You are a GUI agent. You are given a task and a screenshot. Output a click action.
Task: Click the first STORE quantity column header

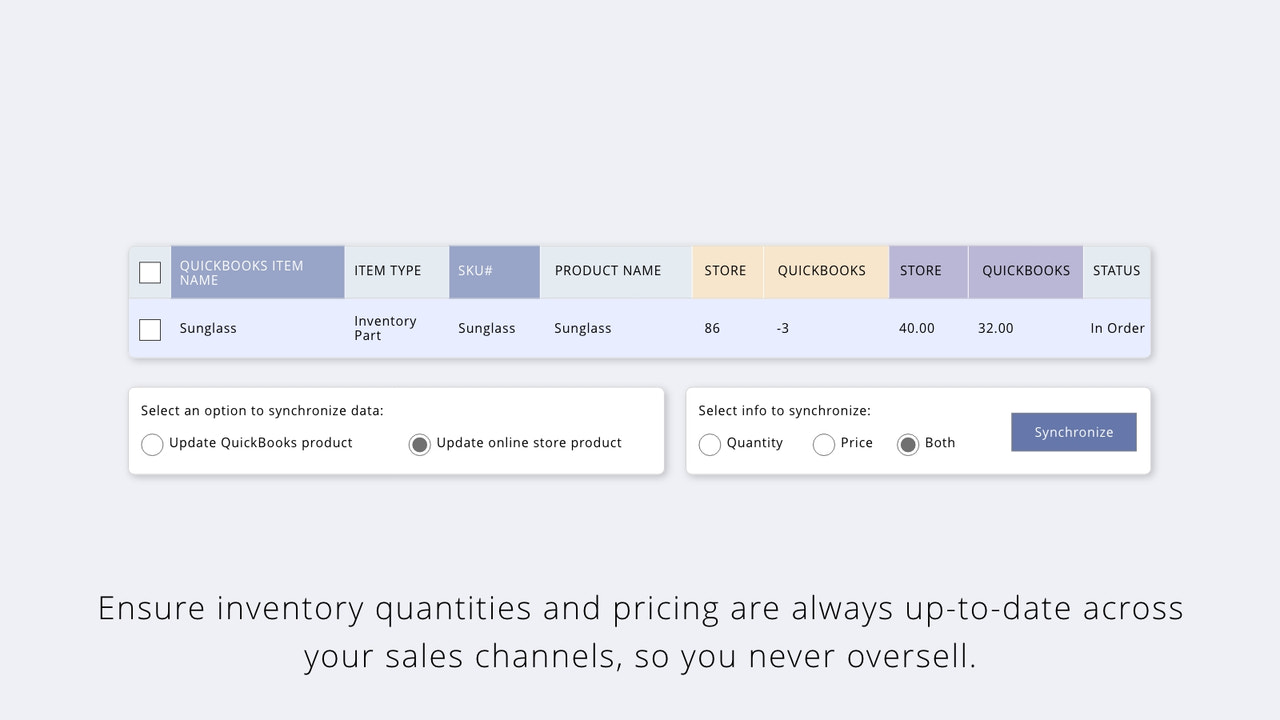coord(726,271)
